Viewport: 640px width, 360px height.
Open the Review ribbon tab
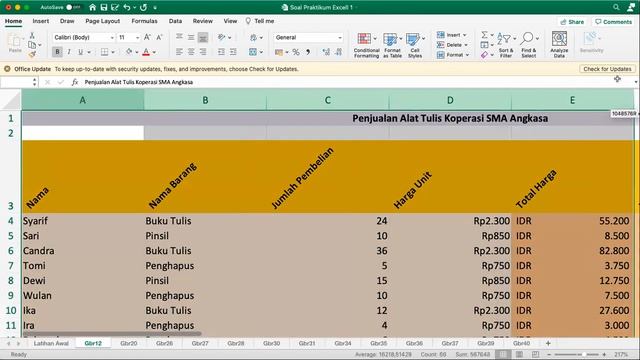coord(202,21)
